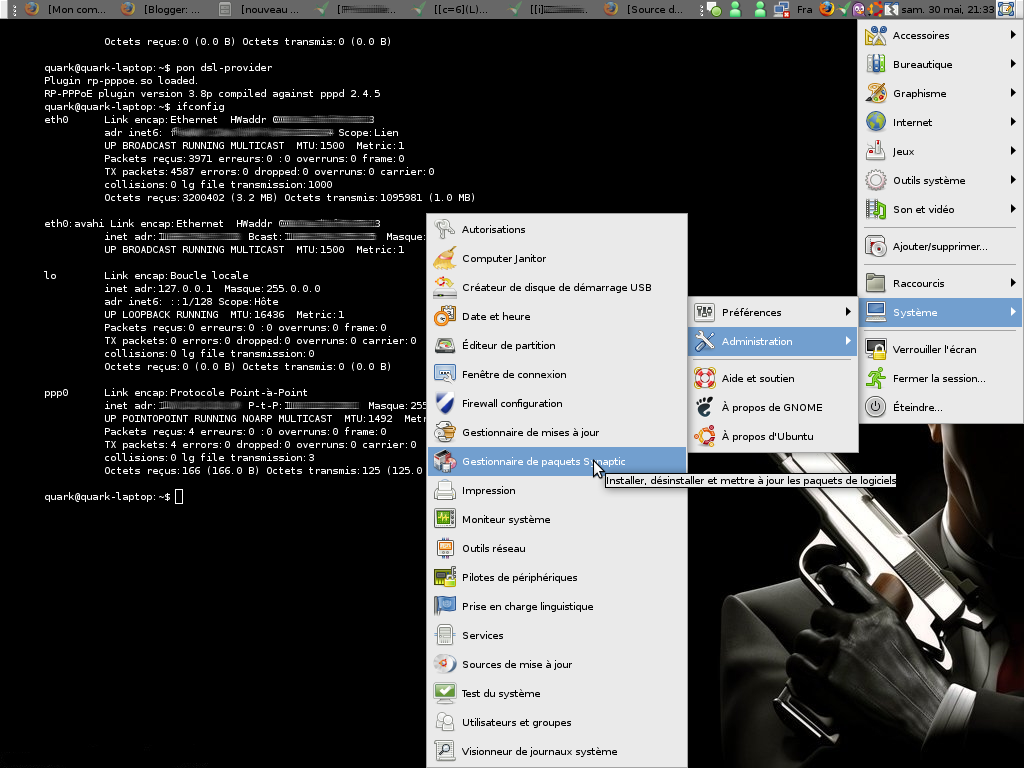The image size is (1024, 768).
Task: Open Utilisateurs et groupes
Action: tap(557, 722)
